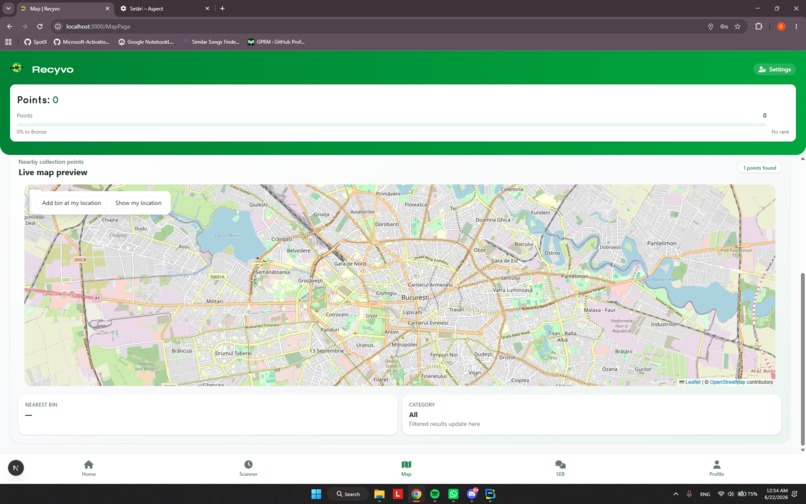Click the Drumul Taberei label on the map

tap(233, 353)
